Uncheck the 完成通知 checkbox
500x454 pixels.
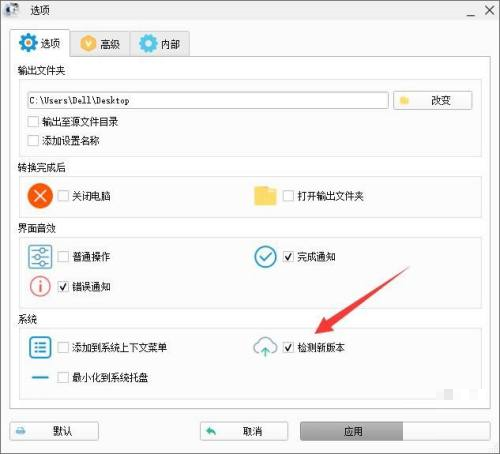[x=288, y=257]
